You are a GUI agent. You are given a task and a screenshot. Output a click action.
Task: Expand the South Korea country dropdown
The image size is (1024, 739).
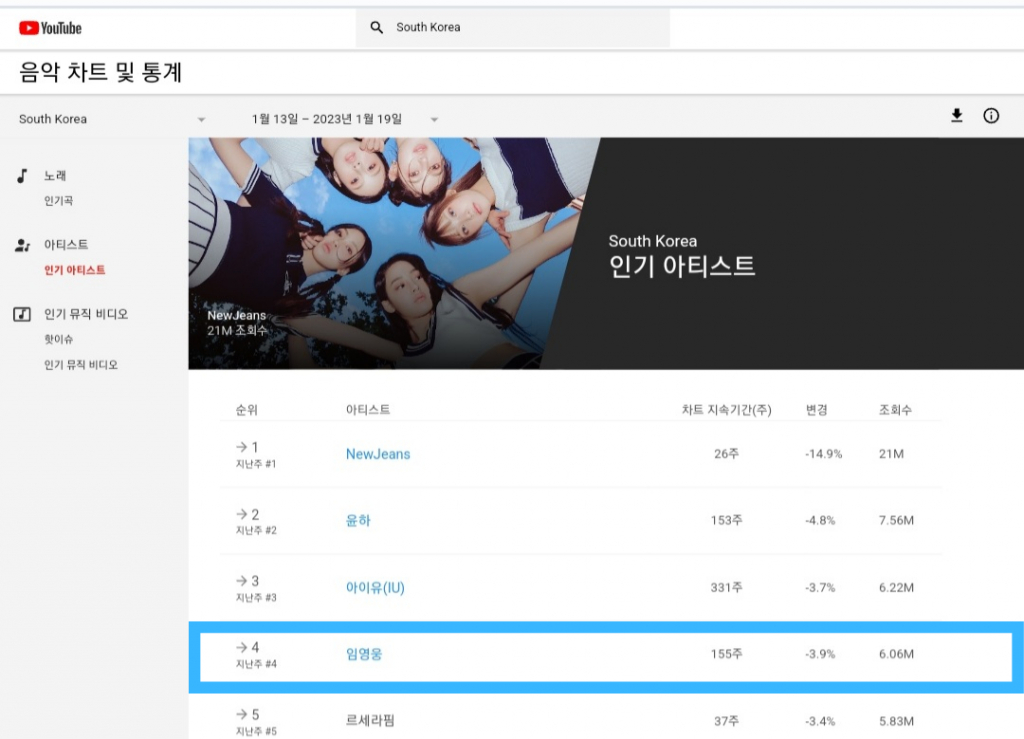click(x=201, y=119)
